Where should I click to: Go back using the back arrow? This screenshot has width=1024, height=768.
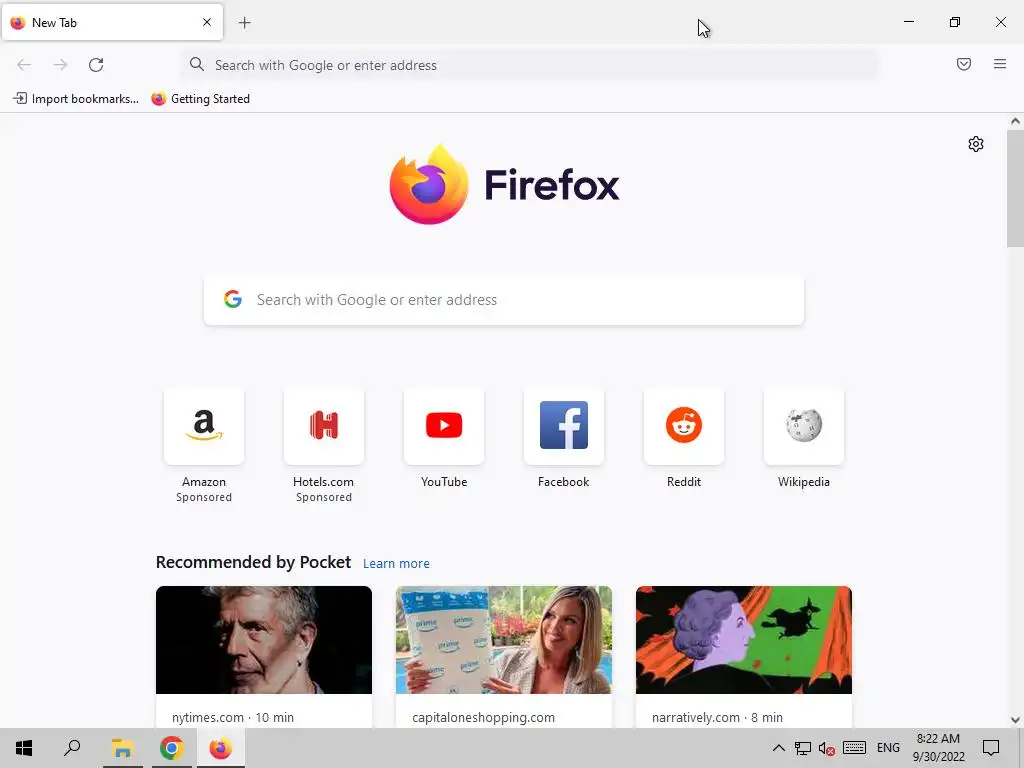click(24, 65)
